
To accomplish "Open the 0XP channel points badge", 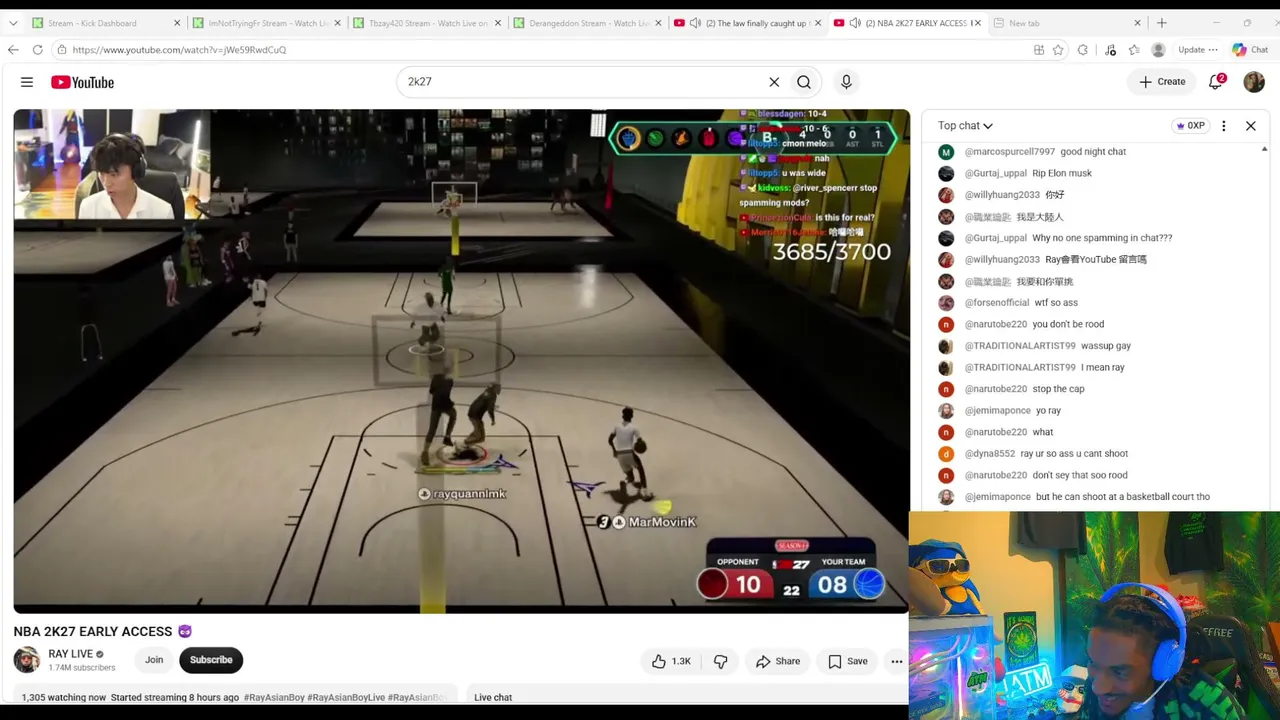I will (1190, 126).
